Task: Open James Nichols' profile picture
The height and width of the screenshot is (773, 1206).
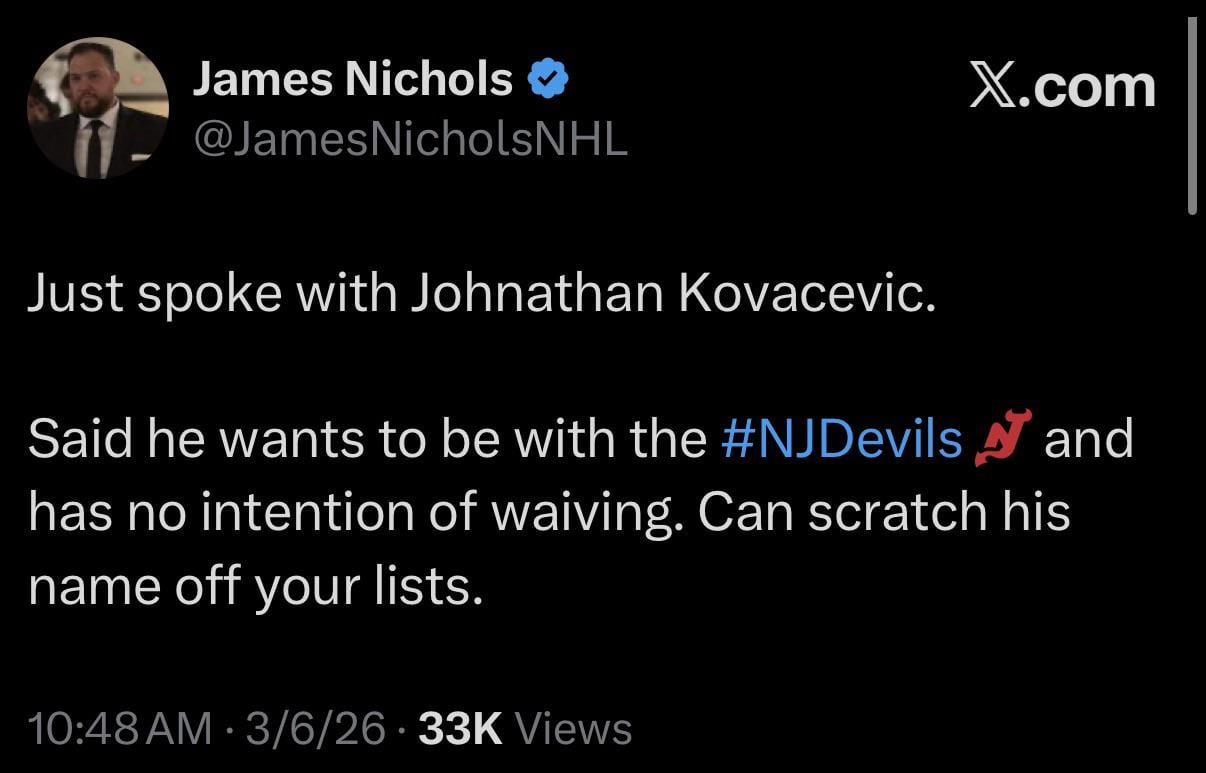Action: point(97,108)
